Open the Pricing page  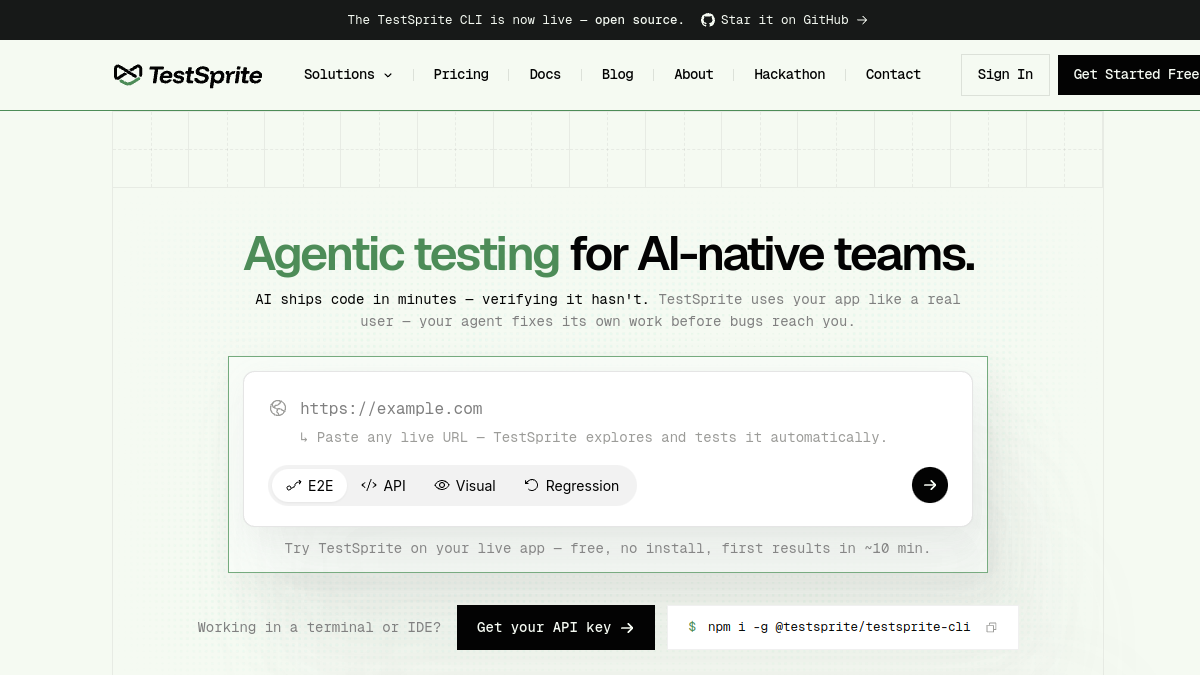click(x=461, y=74)
